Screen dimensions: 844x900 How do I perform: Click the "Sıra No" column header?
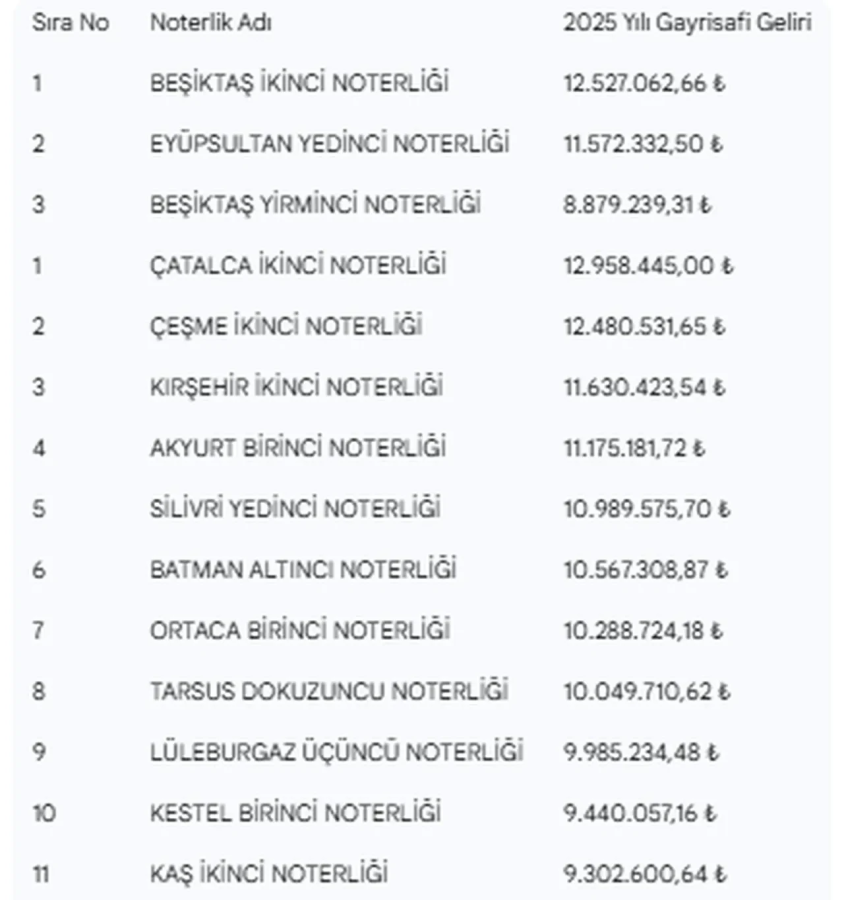click(x=70, y=22)
